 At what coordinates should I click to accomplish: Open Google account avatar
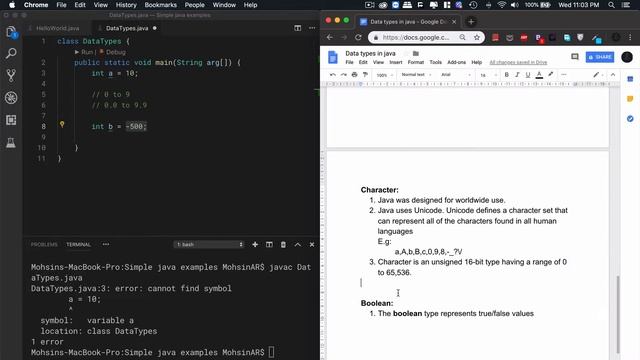click(x=627, y=57)
